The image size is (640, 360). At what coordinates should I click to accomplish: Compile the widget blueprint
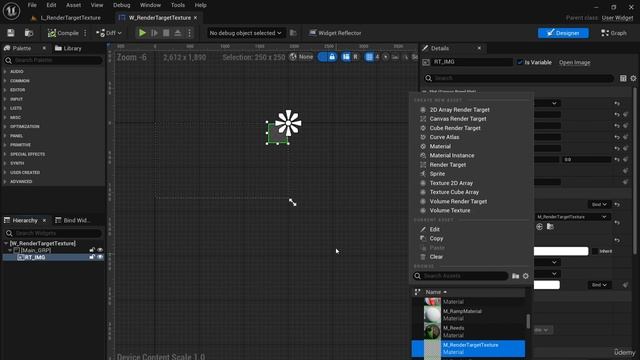pos(63,33)
